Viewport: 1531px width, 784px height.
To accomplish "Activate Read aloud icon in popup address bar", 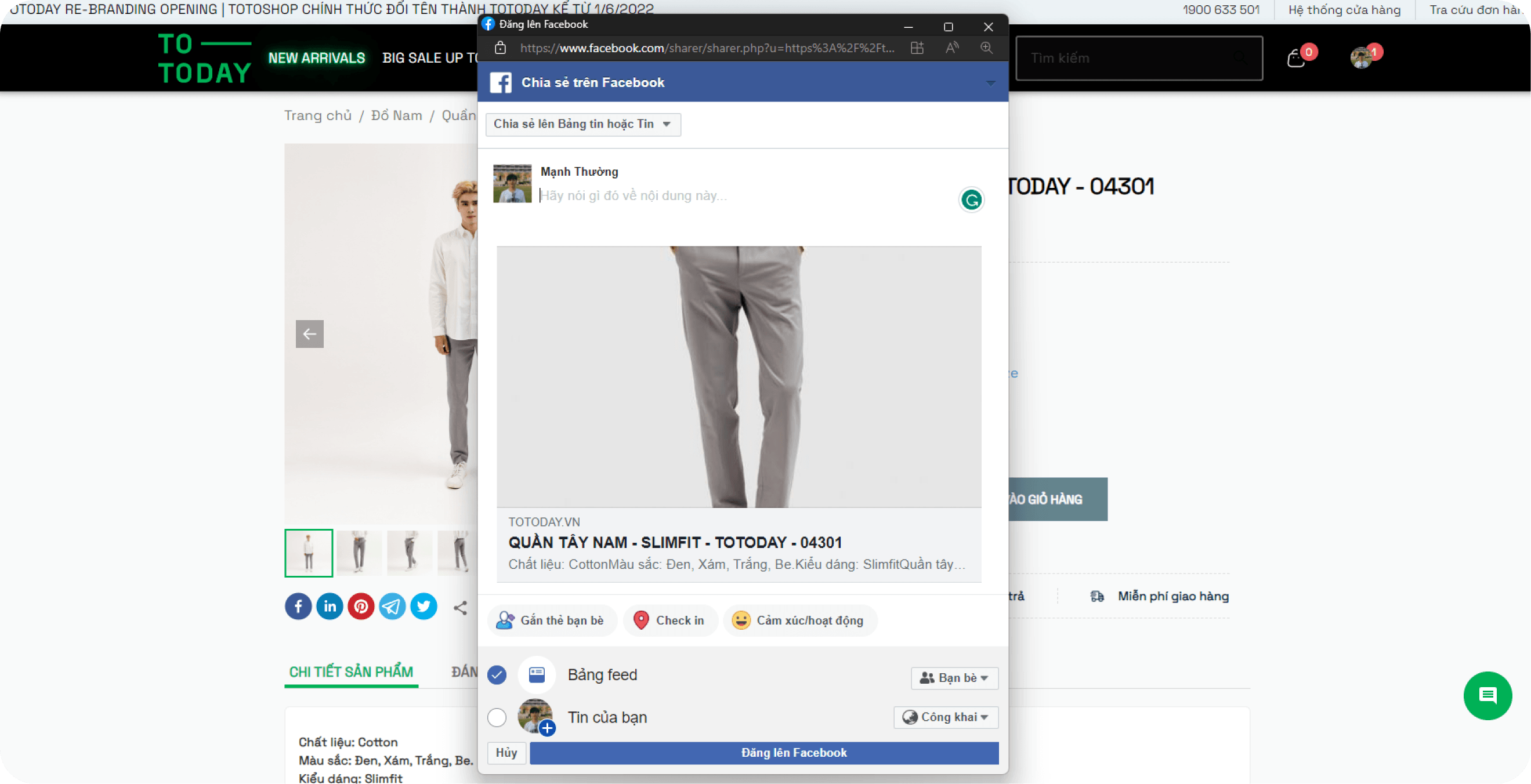I will click(x=951, y=48).
